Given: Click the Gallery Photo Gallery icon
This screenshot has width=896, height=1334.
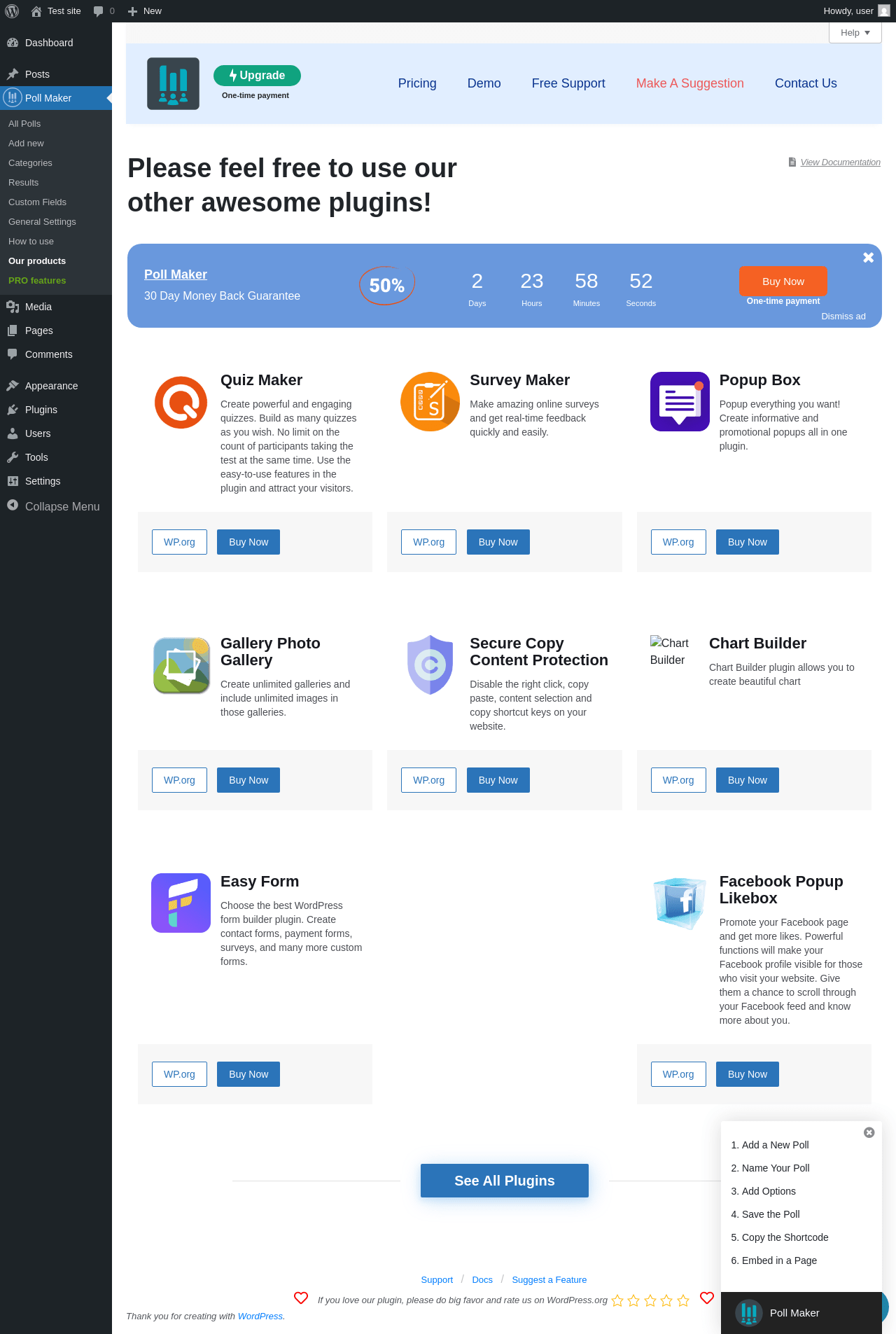Looking at the screenshot, I should click(x=181, y=665).
